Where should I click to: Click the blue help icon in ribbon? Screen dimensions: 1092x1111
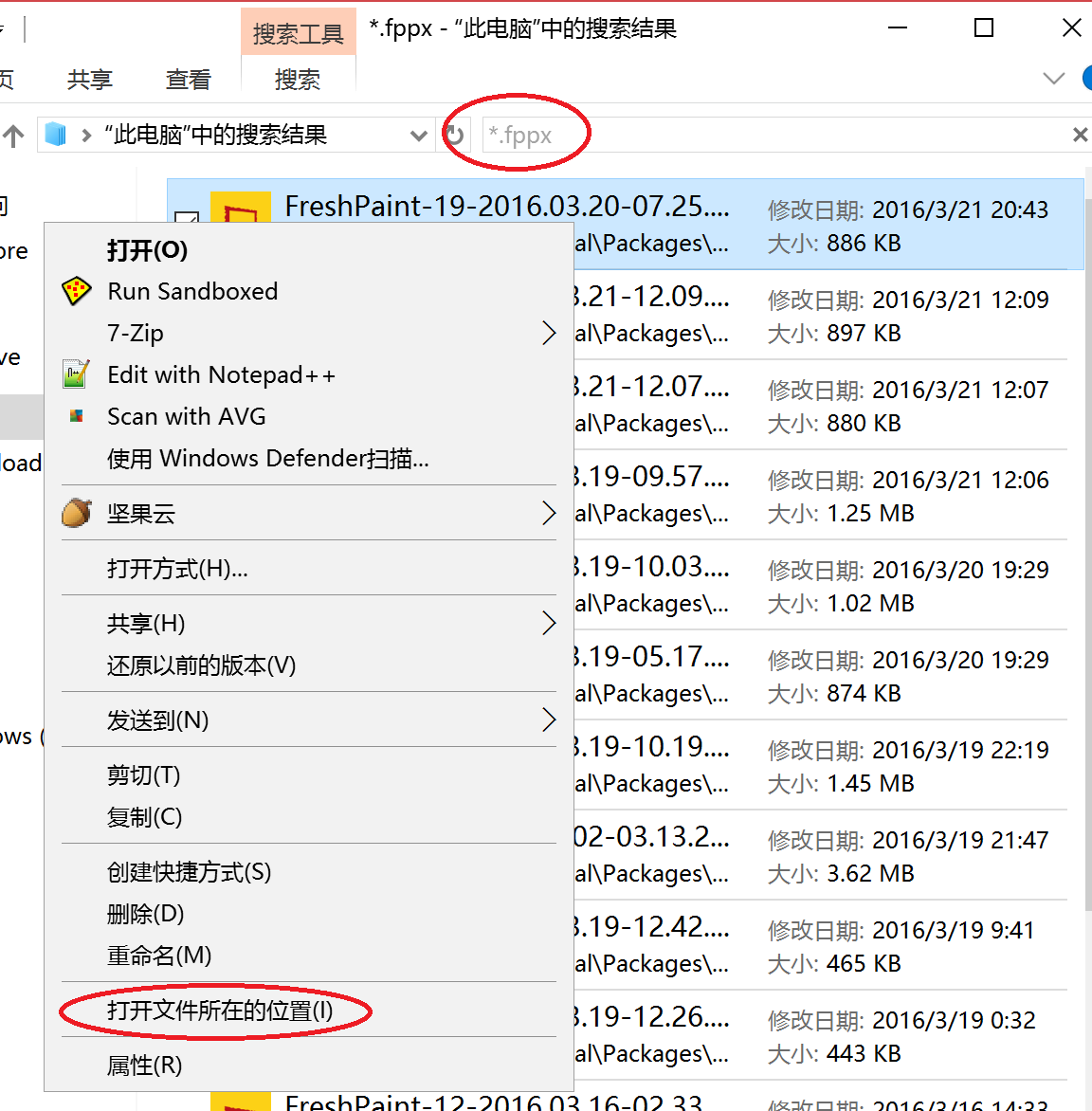tap(1086, 79)
